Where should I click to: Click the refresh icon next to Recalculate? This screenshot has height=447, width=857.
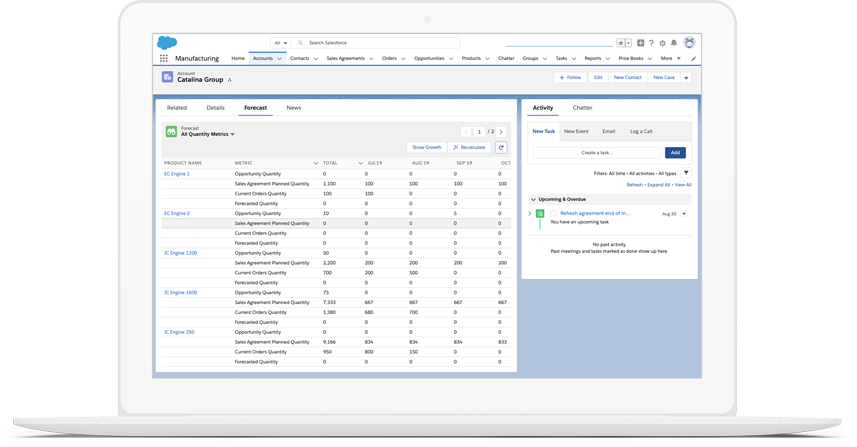[x=501, y=148]
